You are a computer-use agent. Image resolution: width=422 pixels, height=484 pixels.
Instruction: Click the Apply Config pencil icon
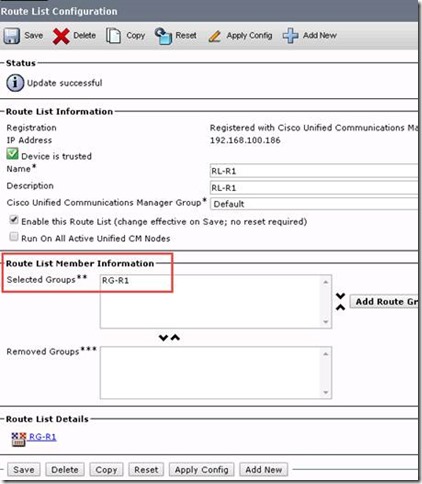pos(214,36)
